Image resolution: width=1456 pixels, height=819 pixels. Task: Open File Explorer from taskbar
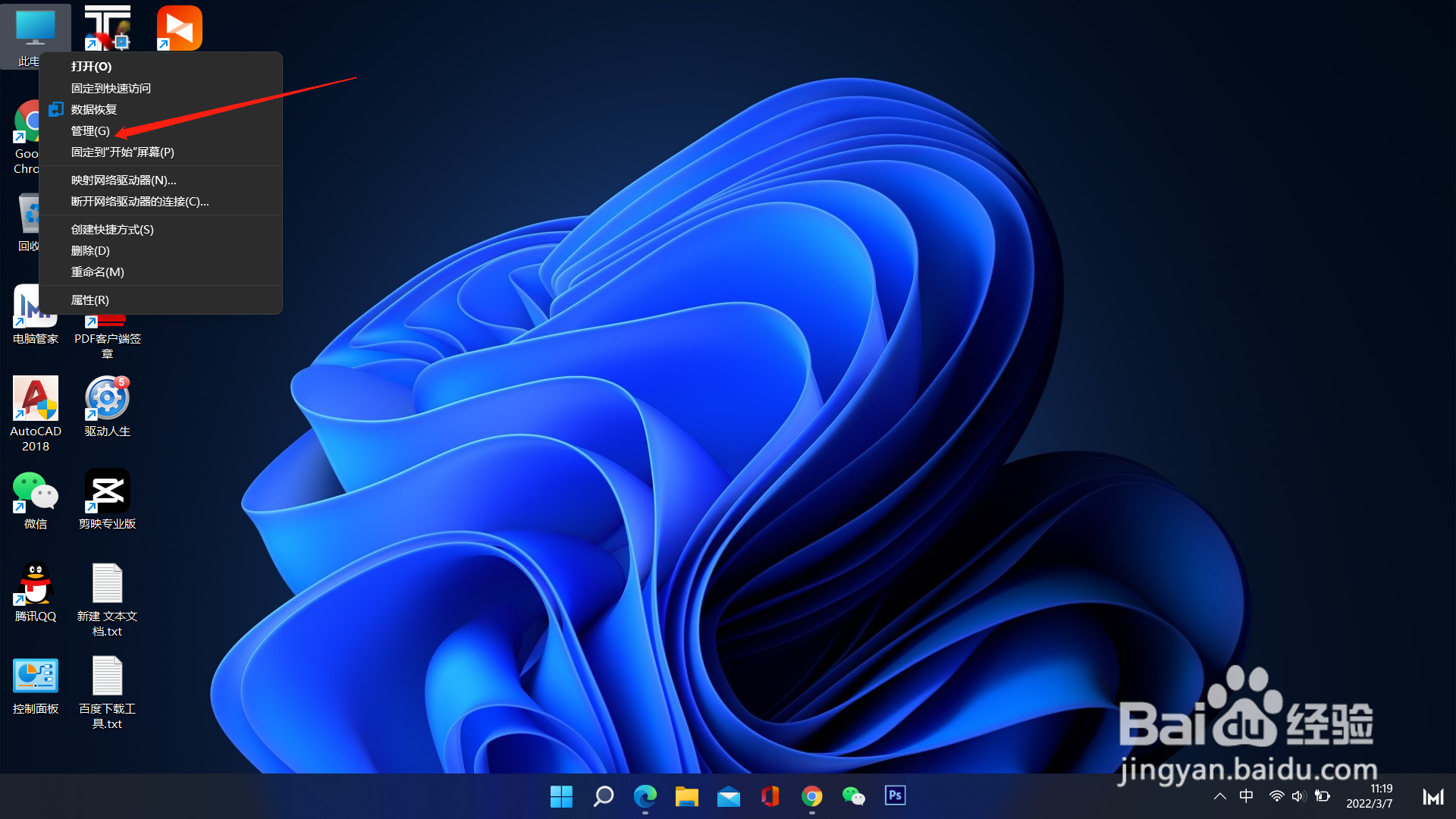[687, 796]
